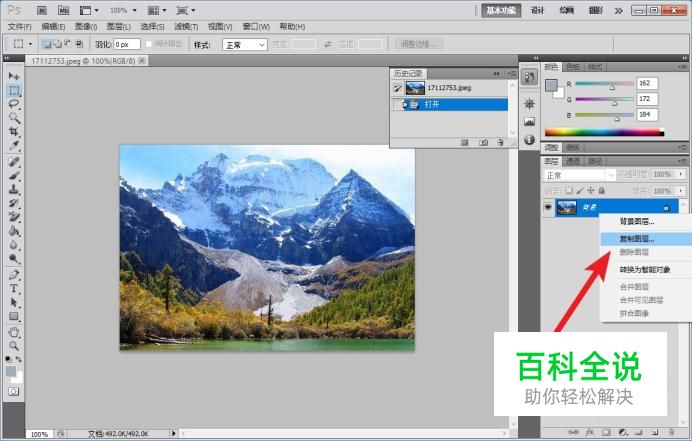This screenshot has height=441, width=692.
Task: Toggle lock image pixels in Layers panel
Action: pyautogui.click(x=580, y=191)
